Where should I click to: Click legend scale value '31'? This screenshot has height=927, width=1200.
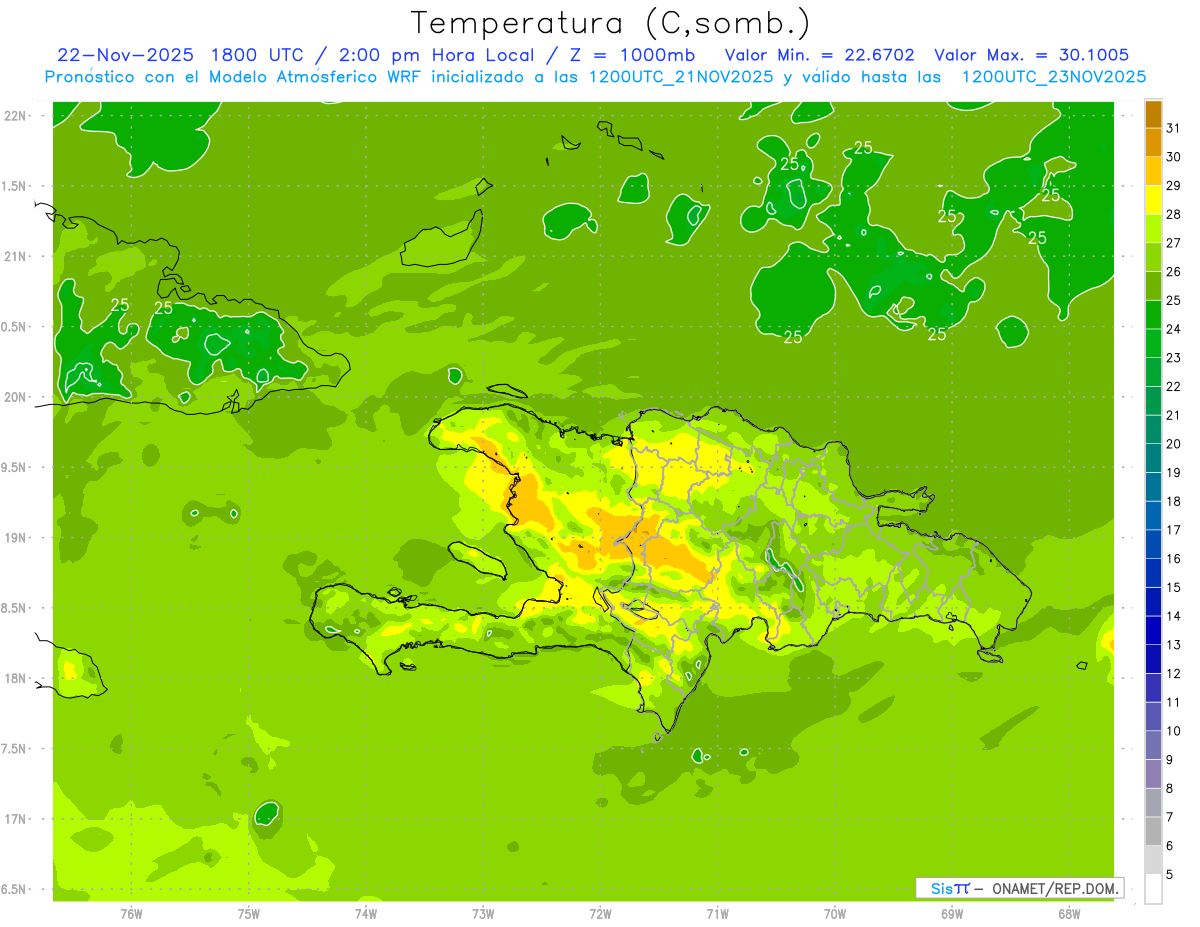click(x=1173, y=129)
